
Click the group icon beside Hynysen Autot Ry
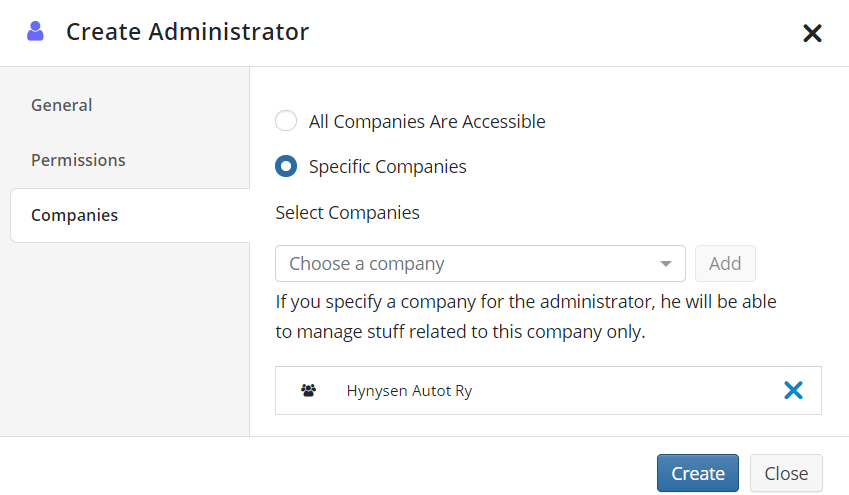pyautogui.click(x=309, y=390)
